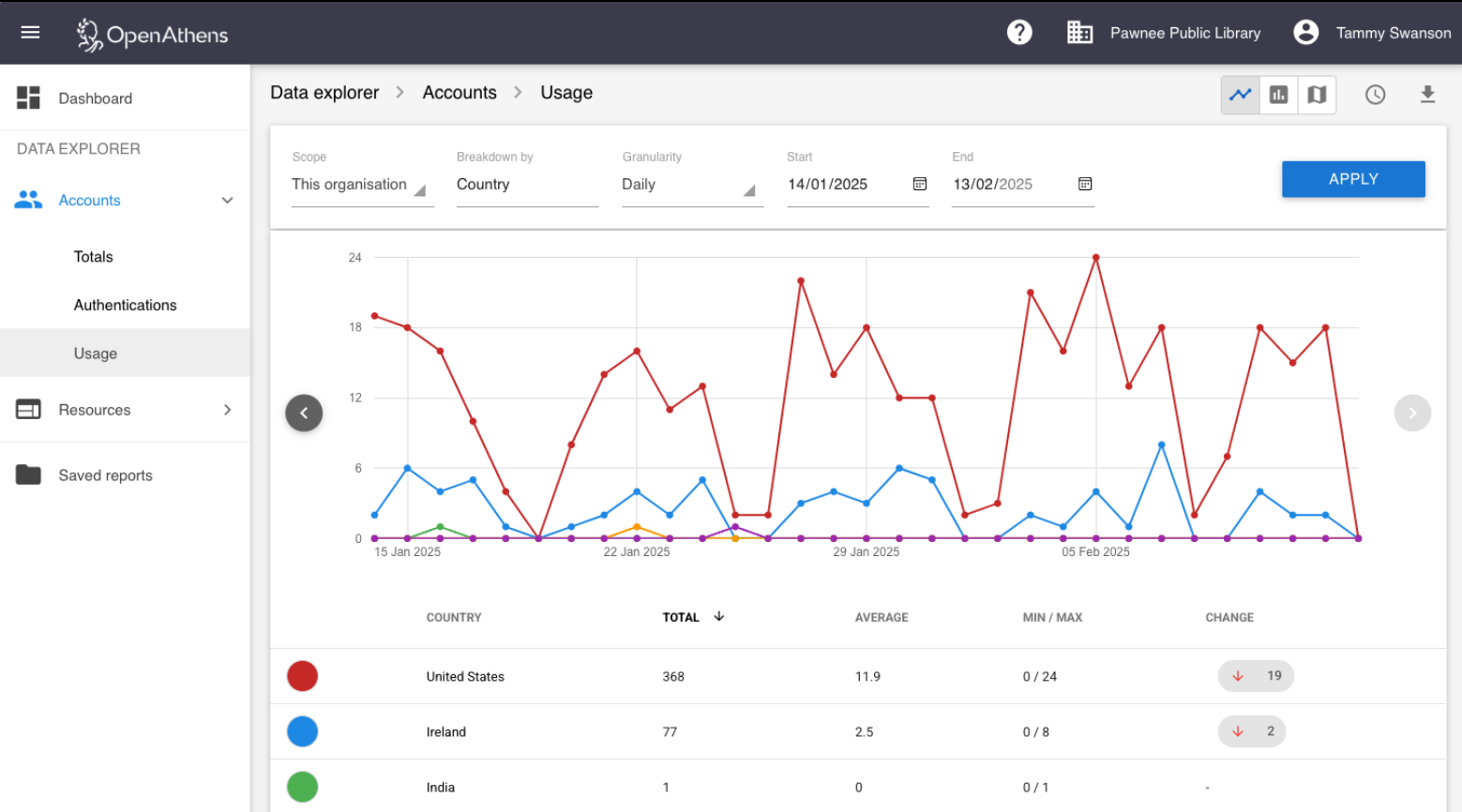This screenshot has height=812, width=1462.
Task: Switch to the bar chart view
Action: point(1278,94)
